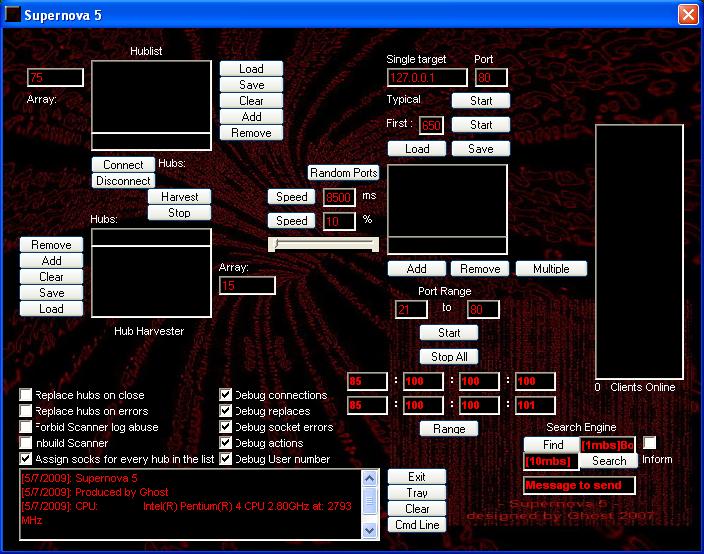
Task: Add a hub in Hub Harvester
Action: point(51,261)
